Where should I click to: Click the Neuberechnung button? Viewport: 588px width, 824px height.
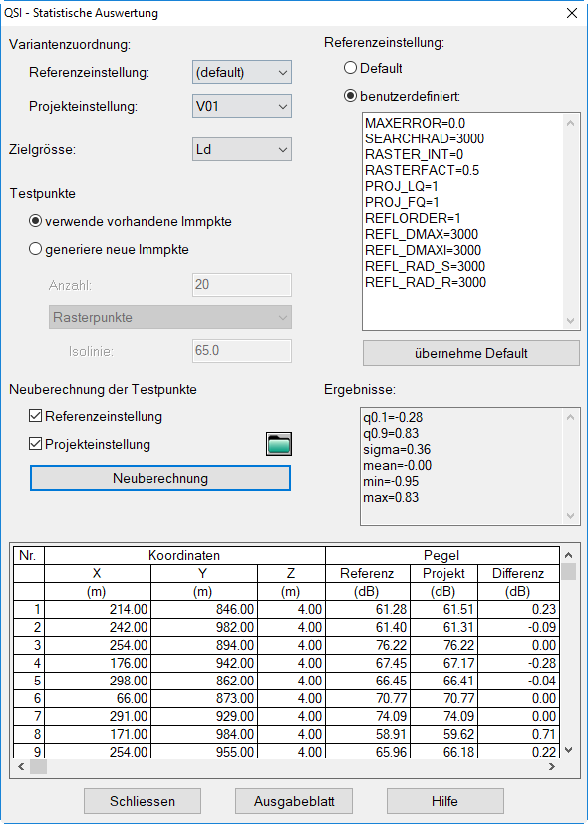click(160, 478)
